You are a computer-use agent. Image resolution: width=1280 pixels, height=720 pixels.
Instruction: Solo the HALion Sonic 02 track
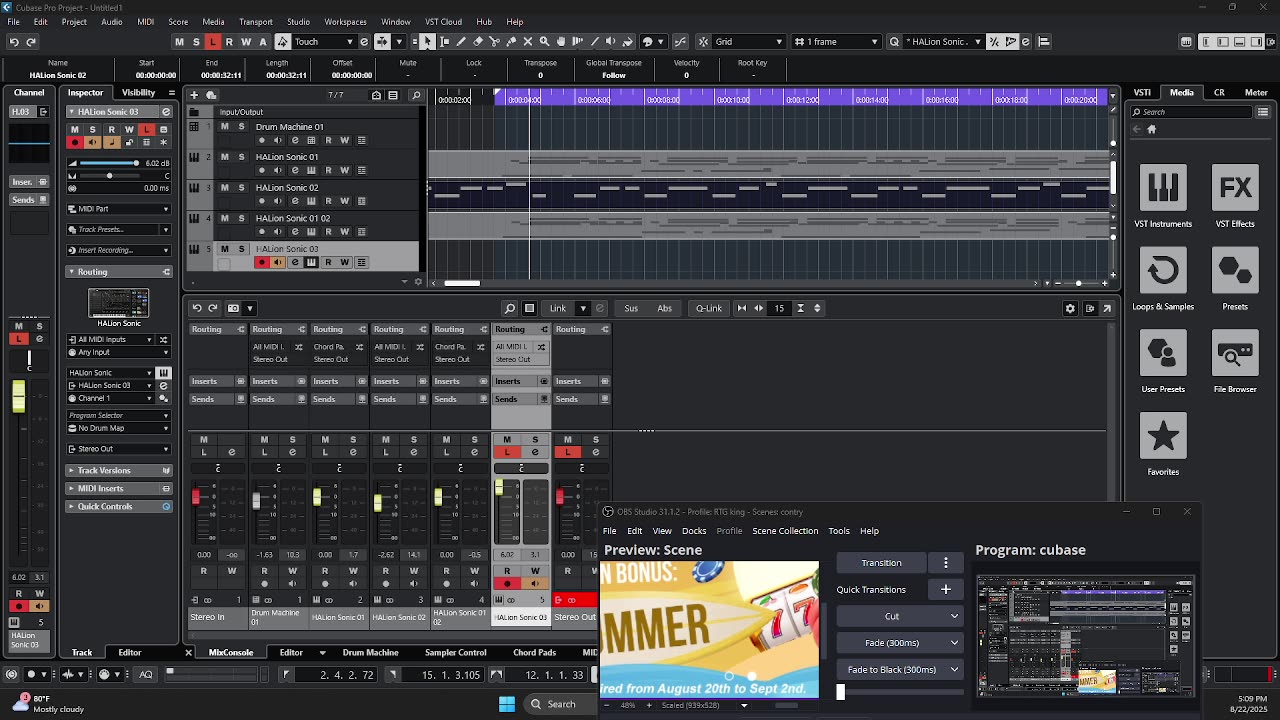pos(240,187)
